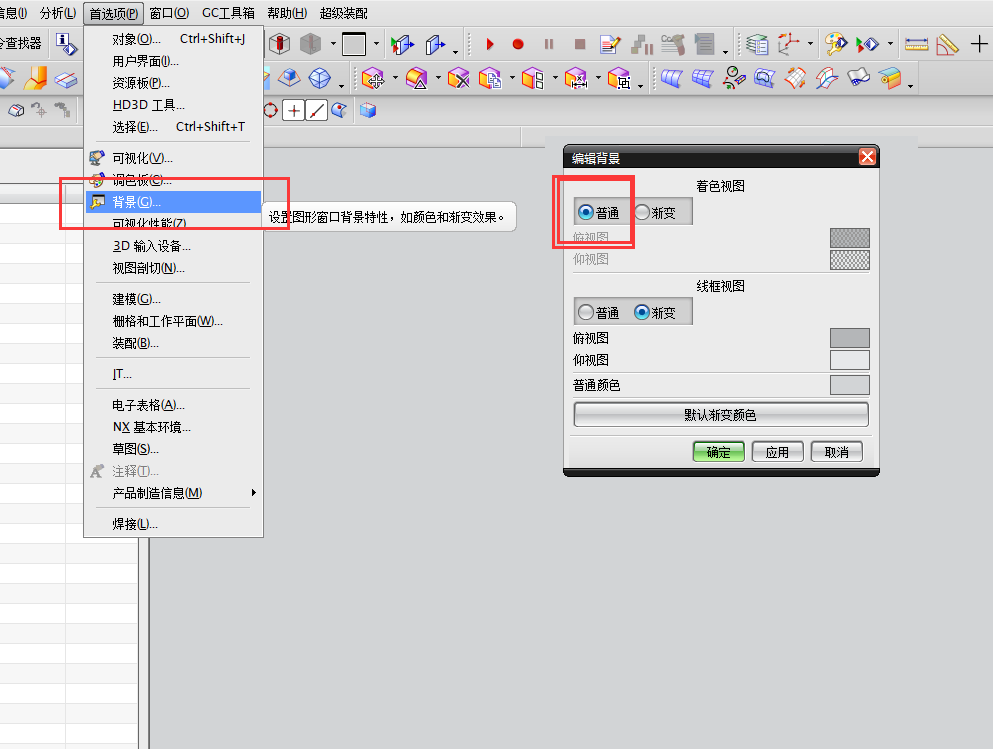The height and width of the screenshot is (749, 993).
Task: Close the 编辑背景 dialog
Action: point(867,157)
